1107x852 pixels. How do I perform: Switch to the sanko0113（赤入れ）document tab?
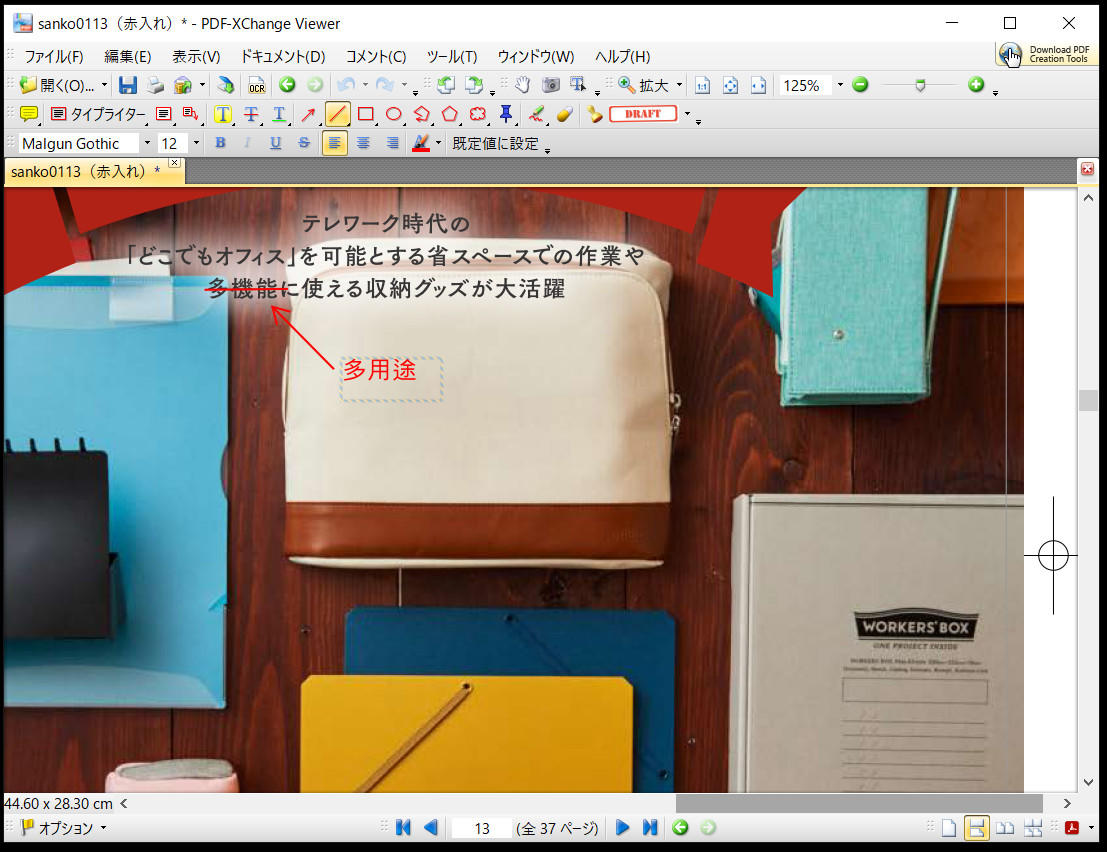coord(85,171)
